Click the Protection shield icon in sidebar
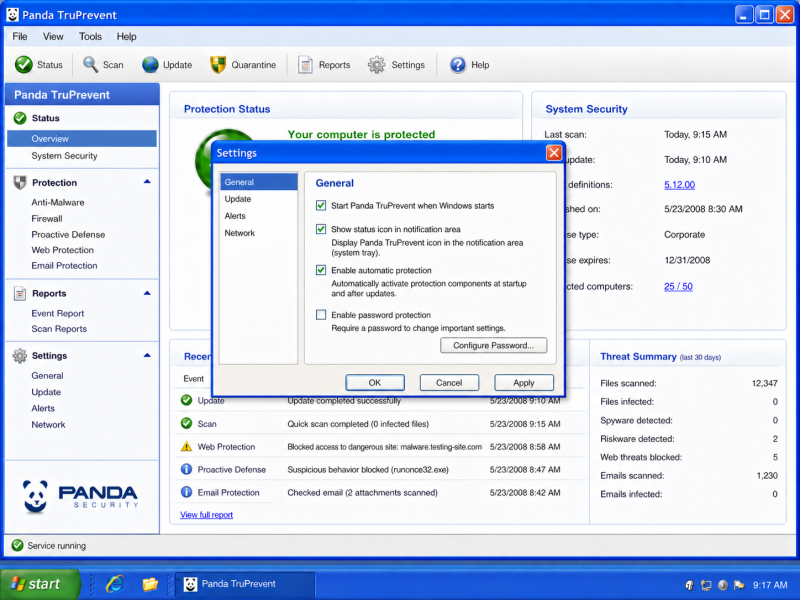This screenshot has height=600, width=800. click(x=20, y=183)
